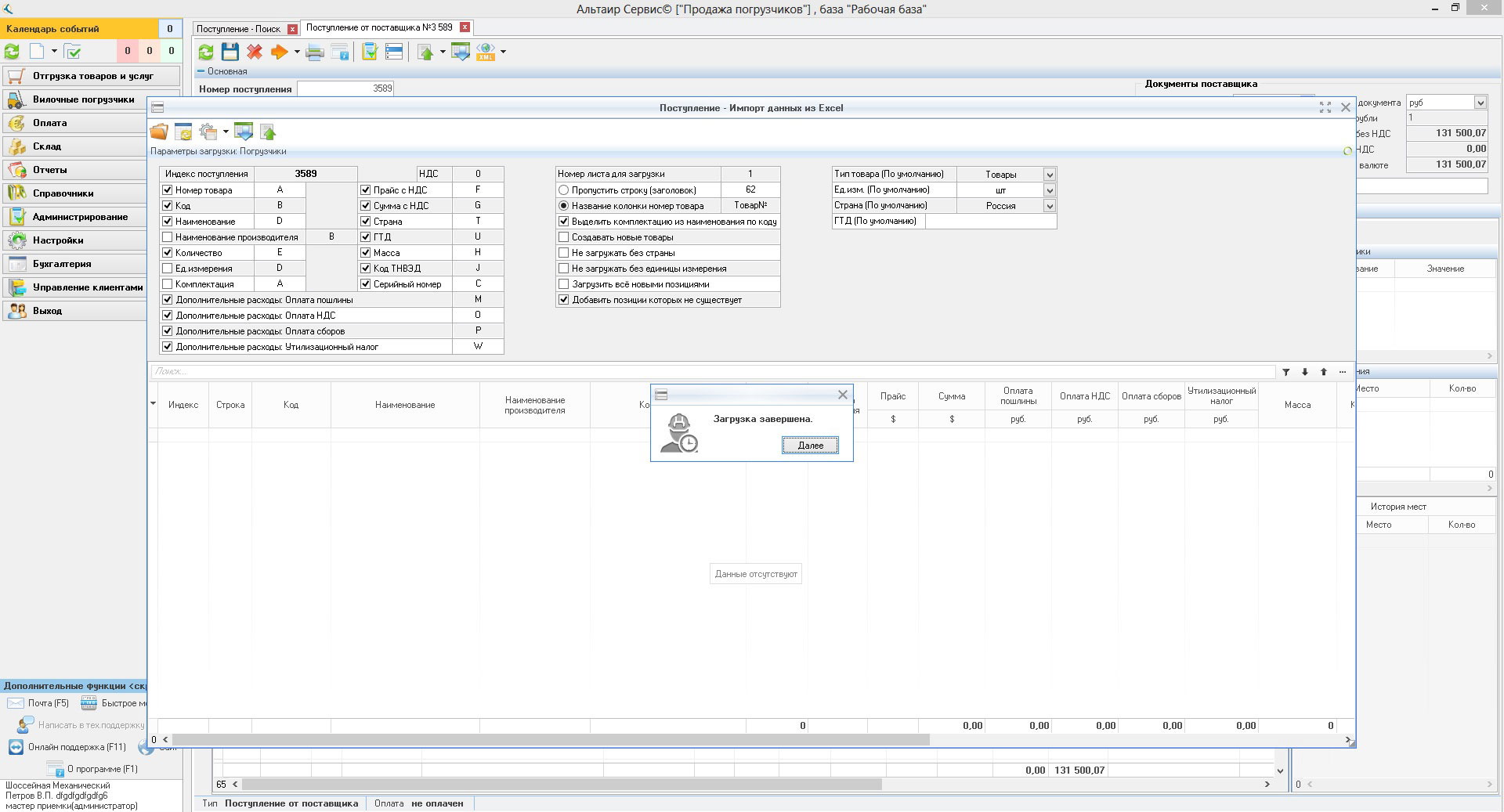Screen dimensions: 1504x812
Task: Click the receipt table horizontal scrollbar behind the dialog
Action: [x=562, y=784]
